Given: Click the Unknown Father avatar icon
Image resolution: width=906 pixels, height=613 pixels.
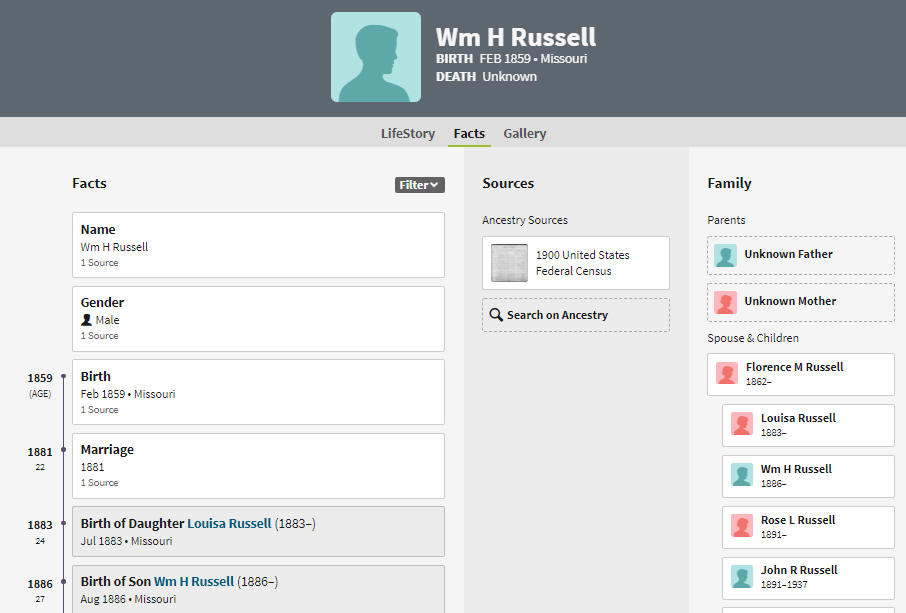Looking at the screenshot, I should tap(725, 255).
